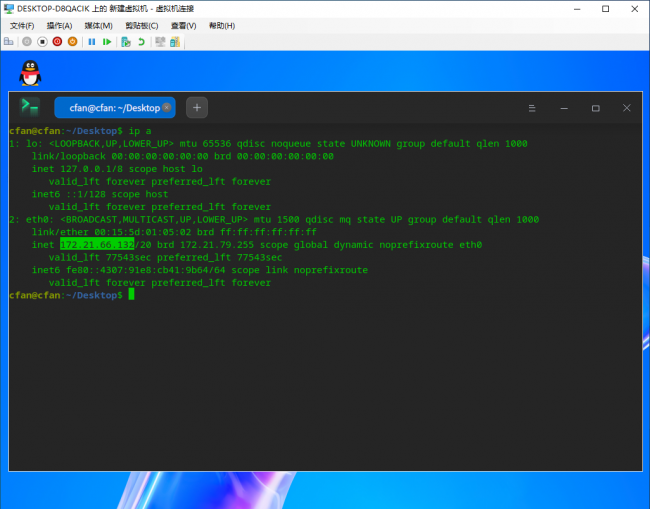
Task: Shut down the VM with the red power icon
Action: coord(57,41)
